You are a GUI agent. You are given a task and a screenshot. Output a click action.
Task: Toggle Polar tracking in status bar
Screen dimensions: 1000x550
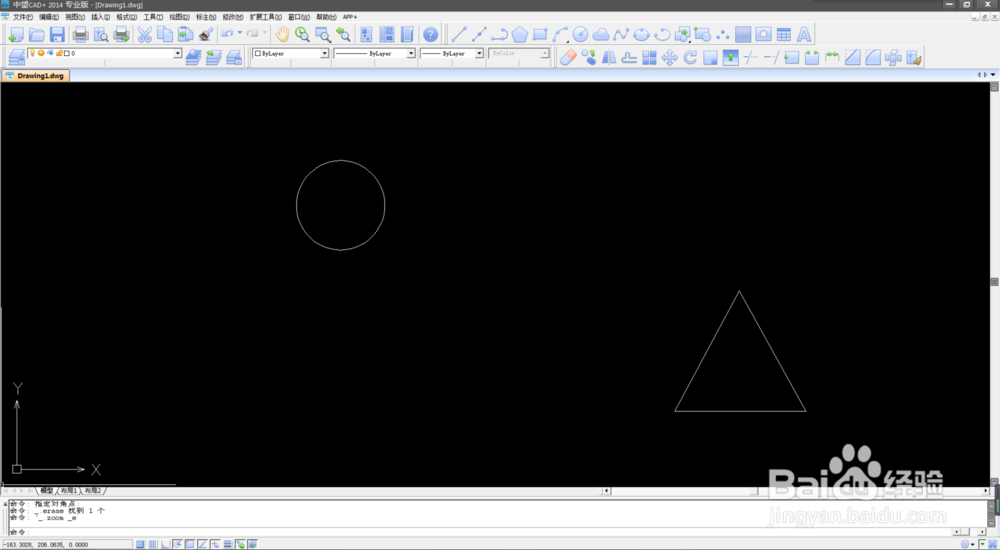(x=177, y=544)
